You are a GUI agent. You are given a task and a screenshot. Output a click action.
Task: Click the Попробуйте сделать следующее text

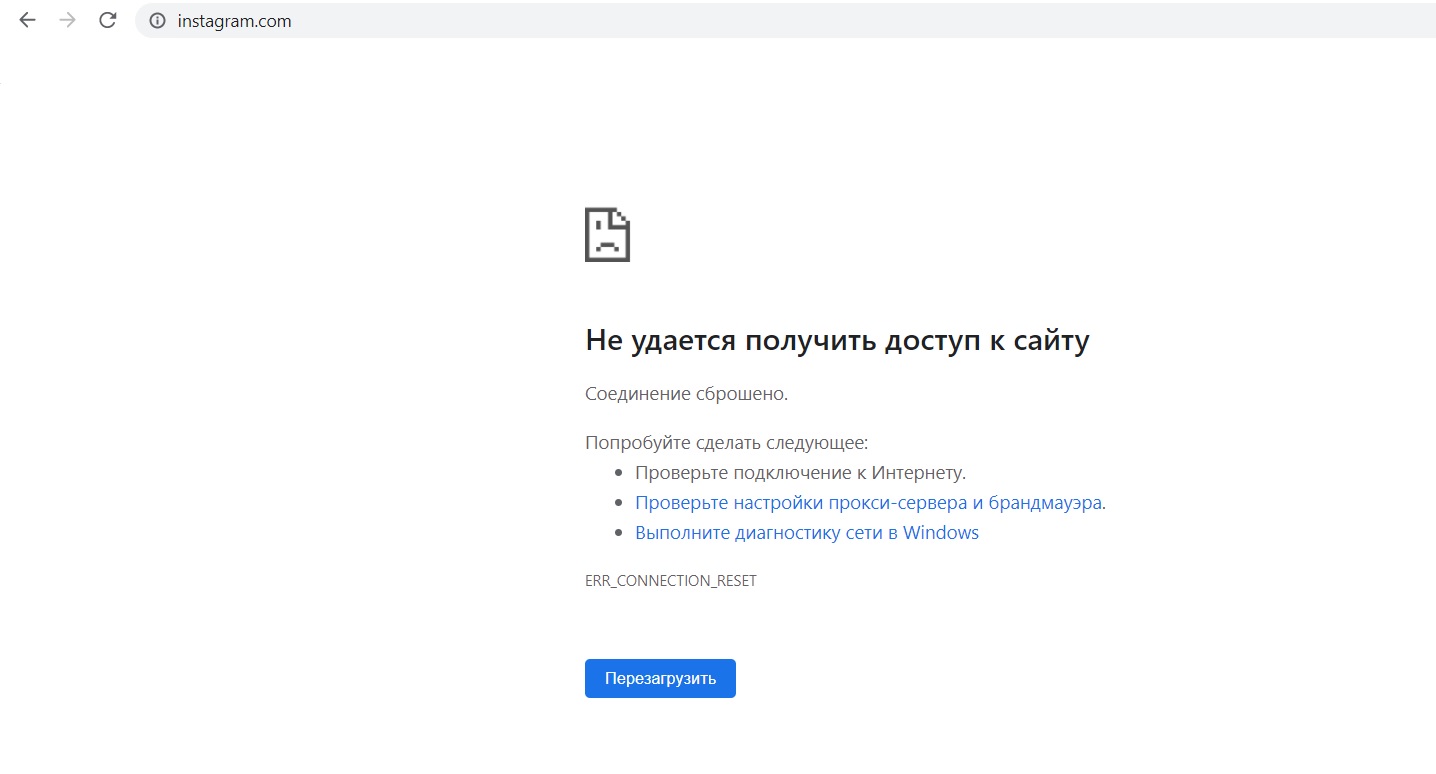[726, 443]
